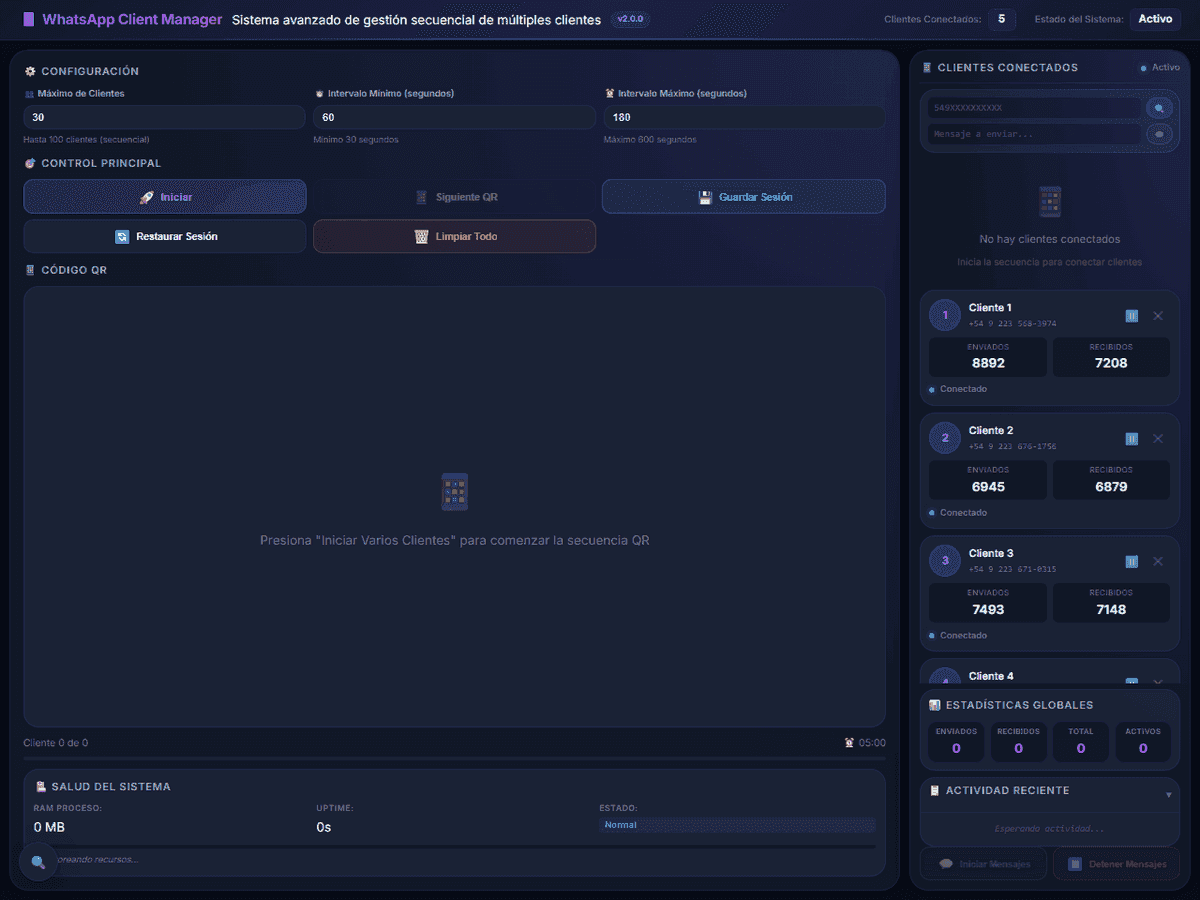The image size is (1200, 900).
Task: Click the Detener Mensajes button
Action: (1116, 864)
